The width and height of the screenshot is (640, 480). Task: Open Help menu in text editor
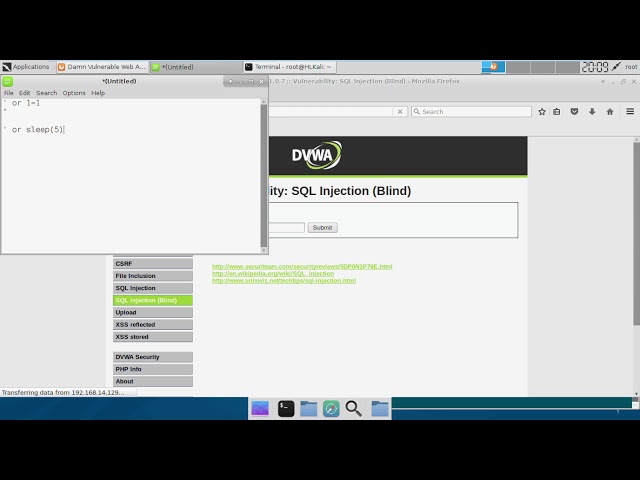[98, 93]
